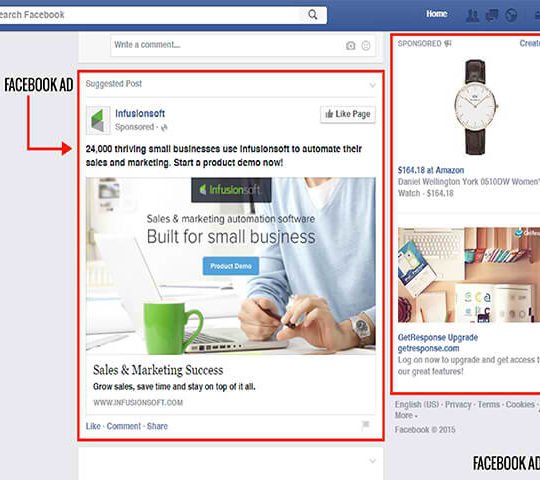Screen dimensions: 540x480
Task: Open messages icon in top bar
Action: 492,15
